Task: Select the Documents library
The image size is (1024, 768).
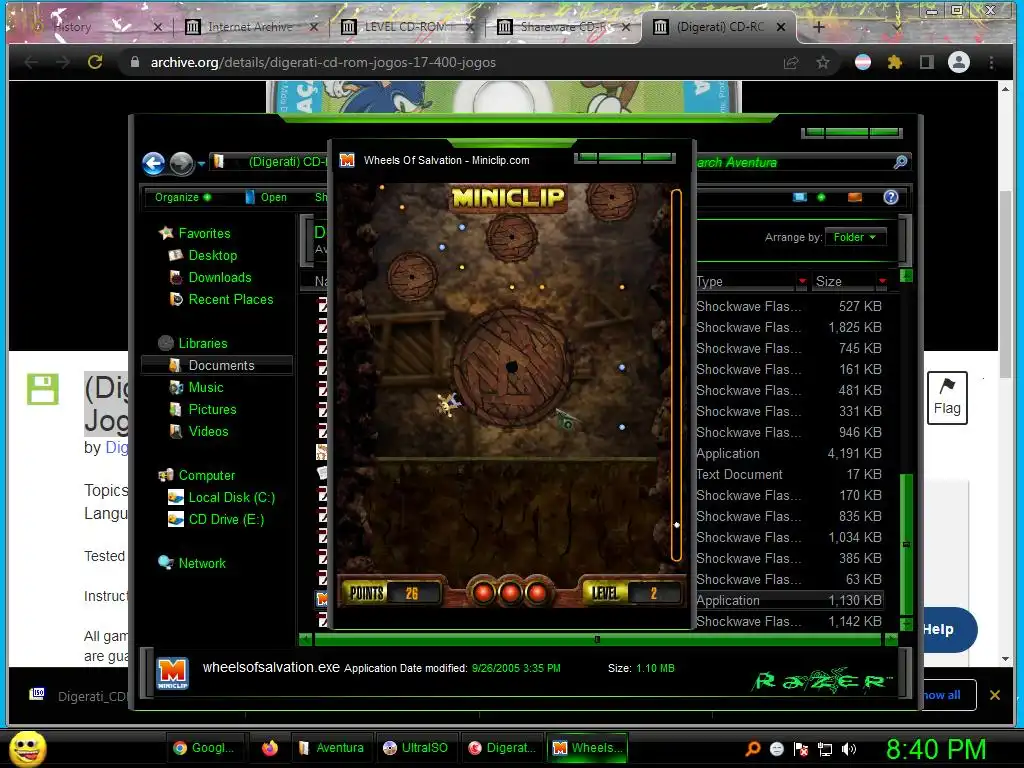Action: coord(217,366)
